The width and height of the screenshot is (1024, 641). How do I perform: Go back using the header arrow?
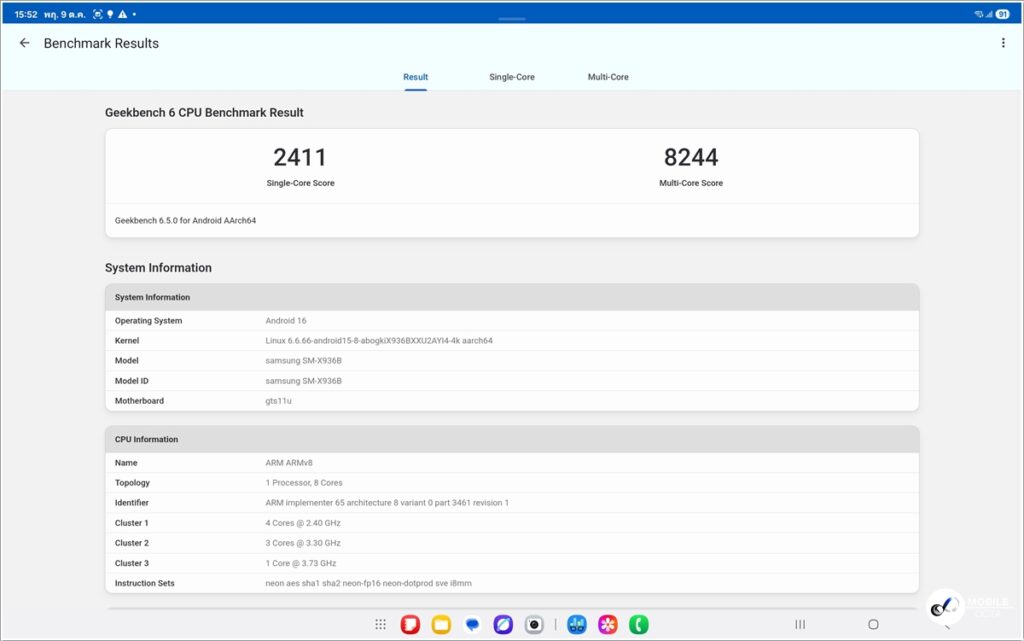click(x=25, y=43)
